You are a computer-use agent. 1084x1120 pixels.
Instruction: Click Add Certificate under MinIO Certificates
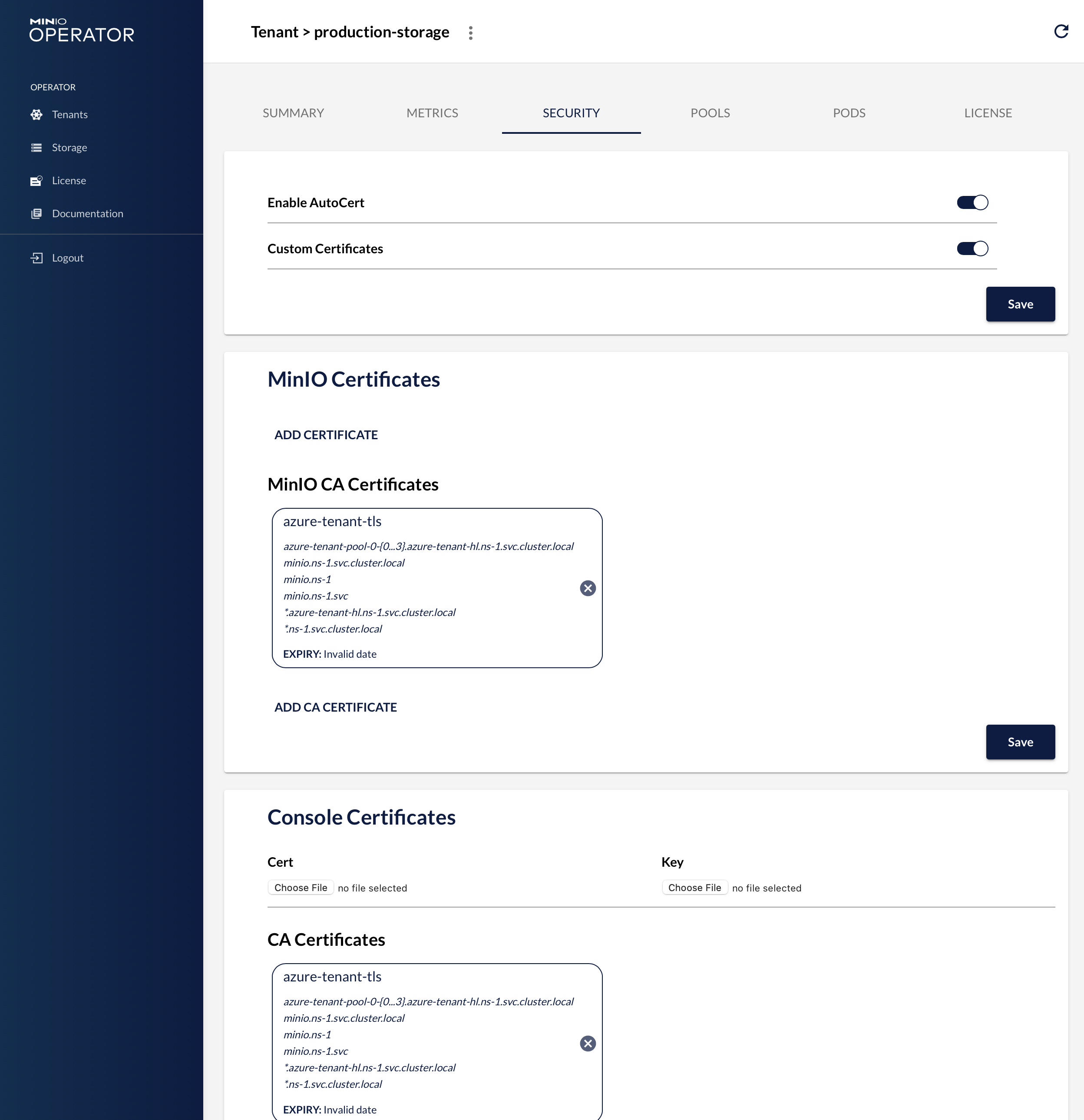[326, 435]
